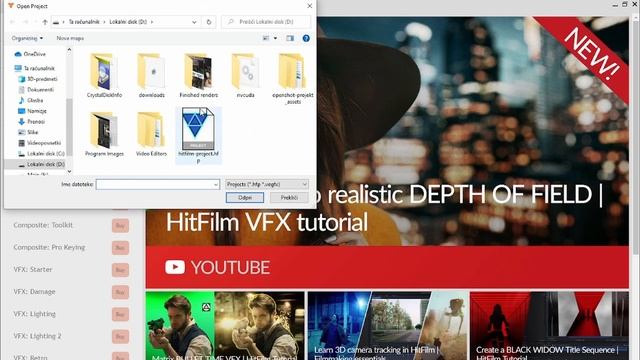
Task: Select Videoposnetki in the navigation pane
Action: coord(40,143)
